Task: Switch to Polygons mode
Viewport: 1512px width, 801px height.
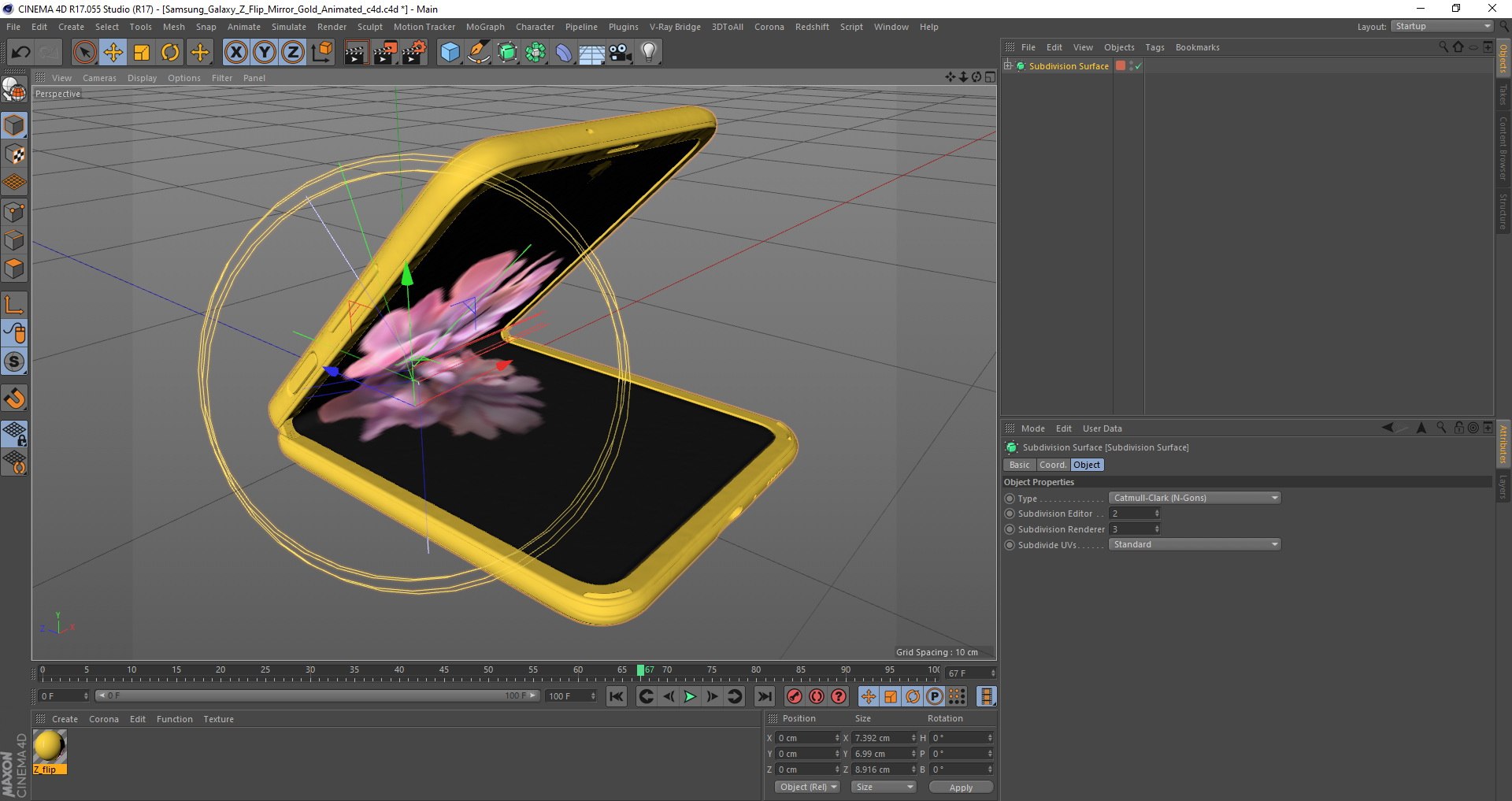Action: pos(14,269)
